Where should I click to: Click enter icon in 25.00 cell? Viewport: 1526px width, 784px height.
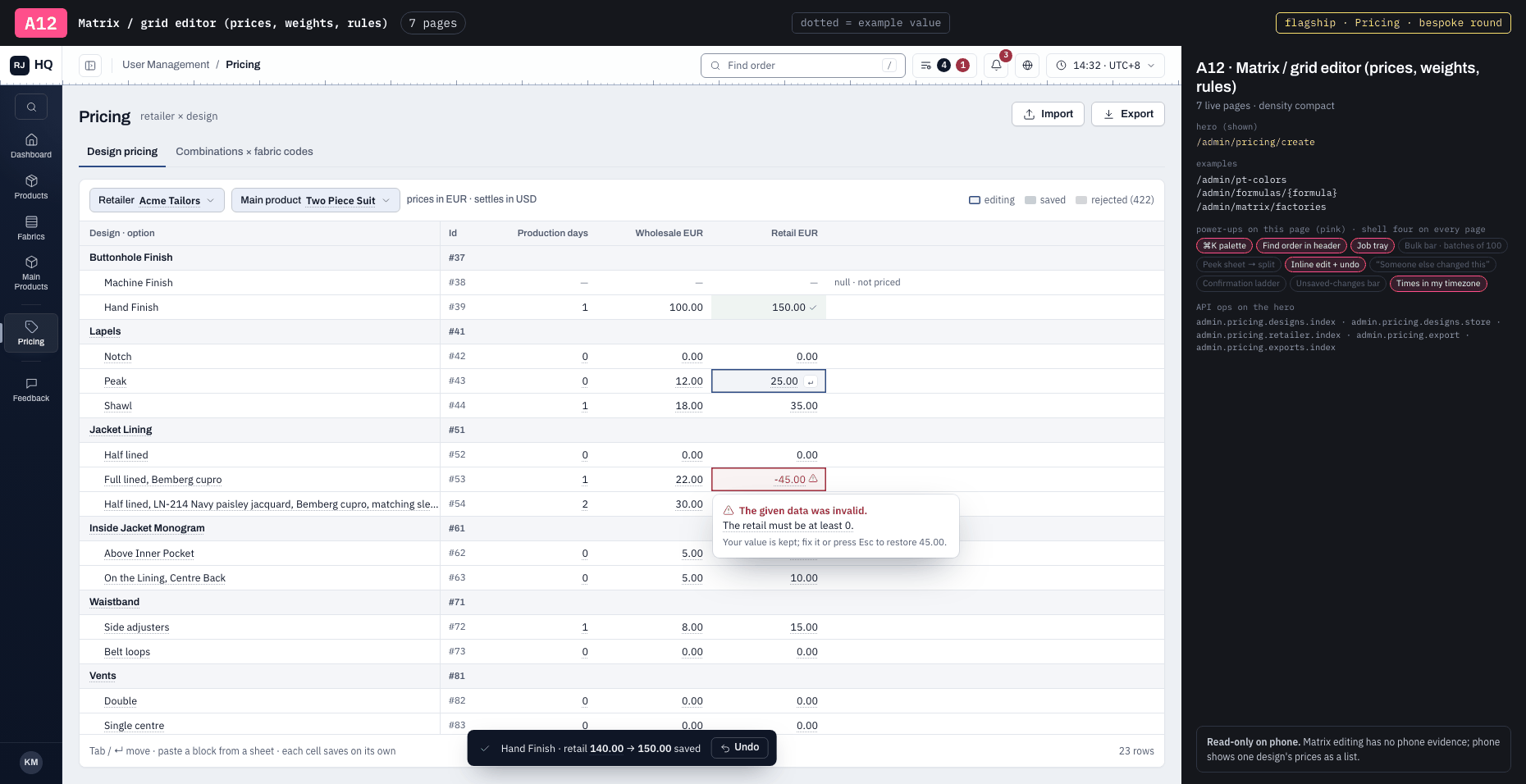(811, 382)
